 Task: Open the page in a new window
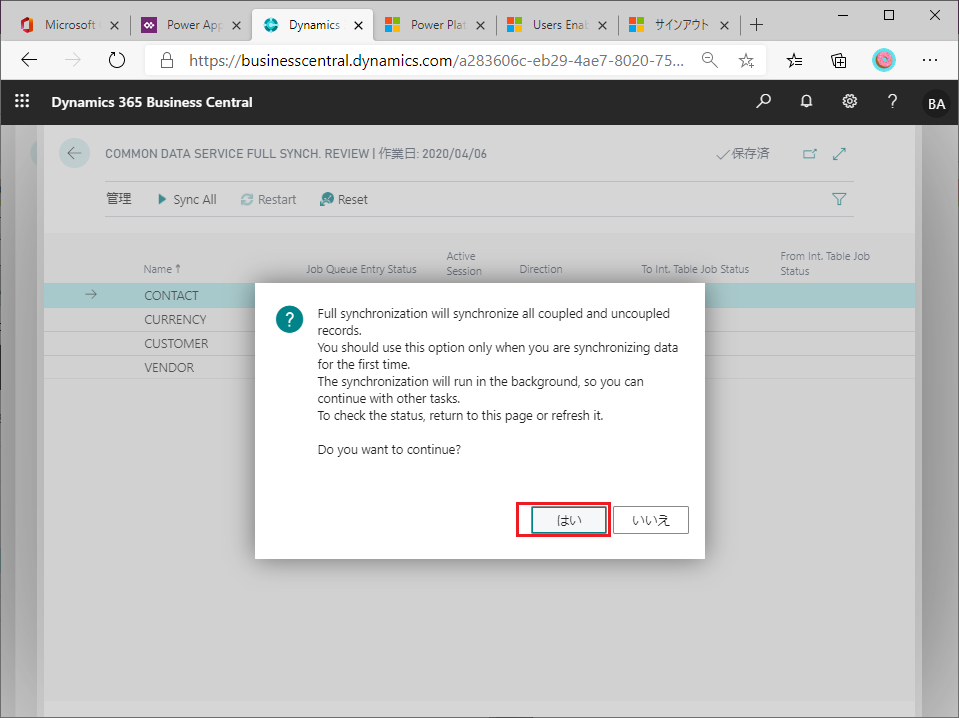point(810,154)
